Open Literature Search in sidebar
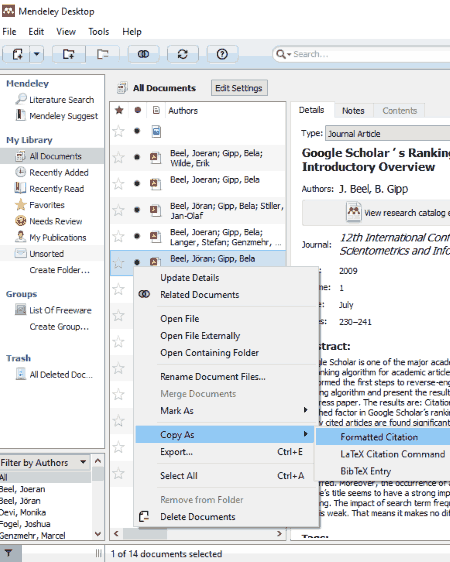 pyautogui.click(x=55, y=99)
